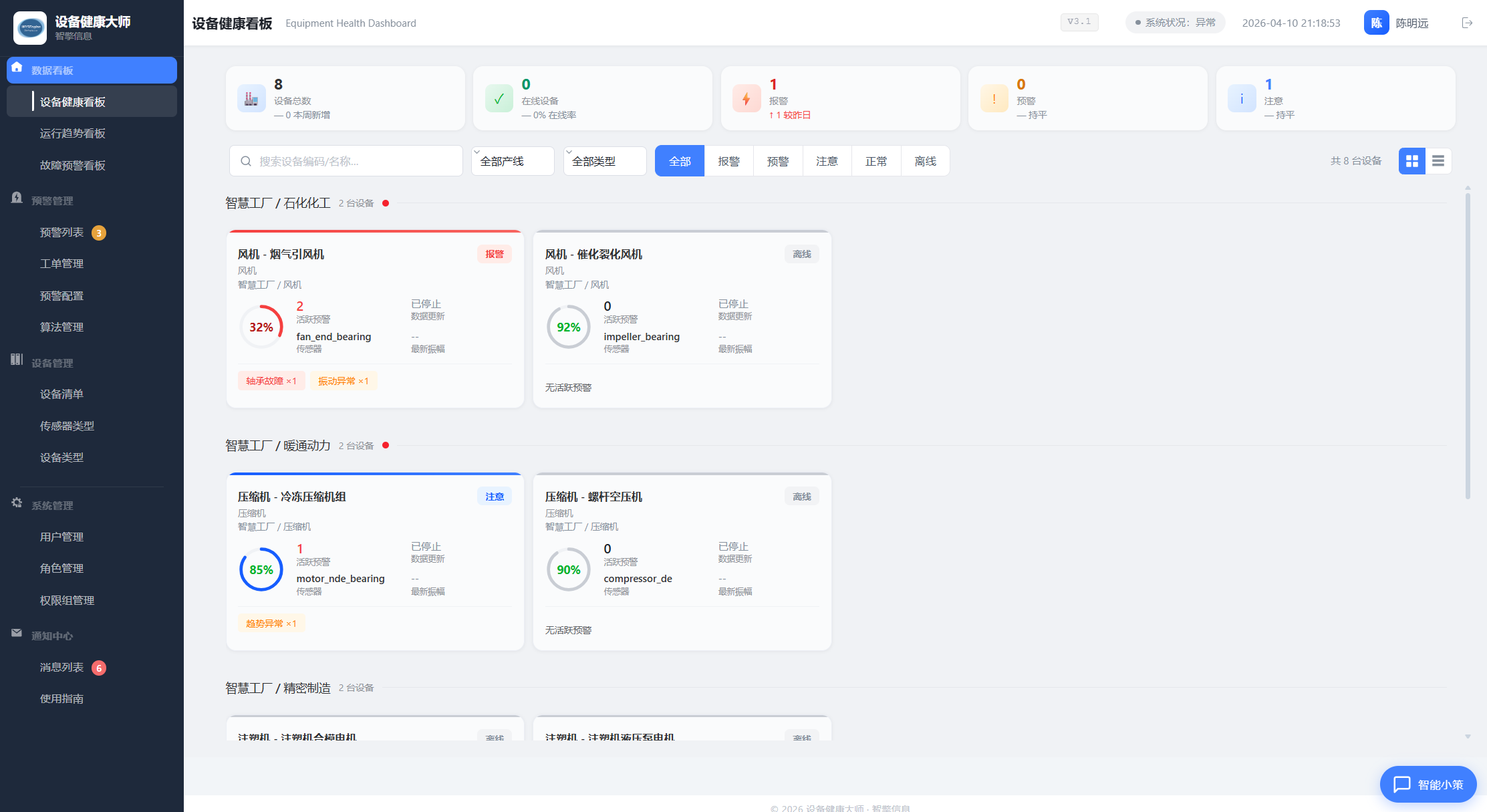Open the 系统管理 gear icon
This screenshot has height=812, width=1487.
tap(17, 505)
